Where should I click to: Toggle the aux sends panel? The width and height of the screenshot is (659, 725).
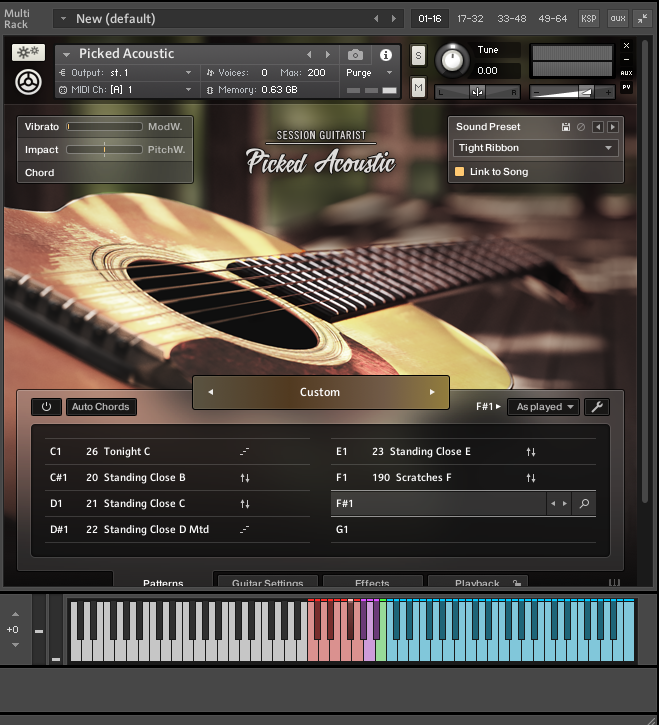[617, 18]
